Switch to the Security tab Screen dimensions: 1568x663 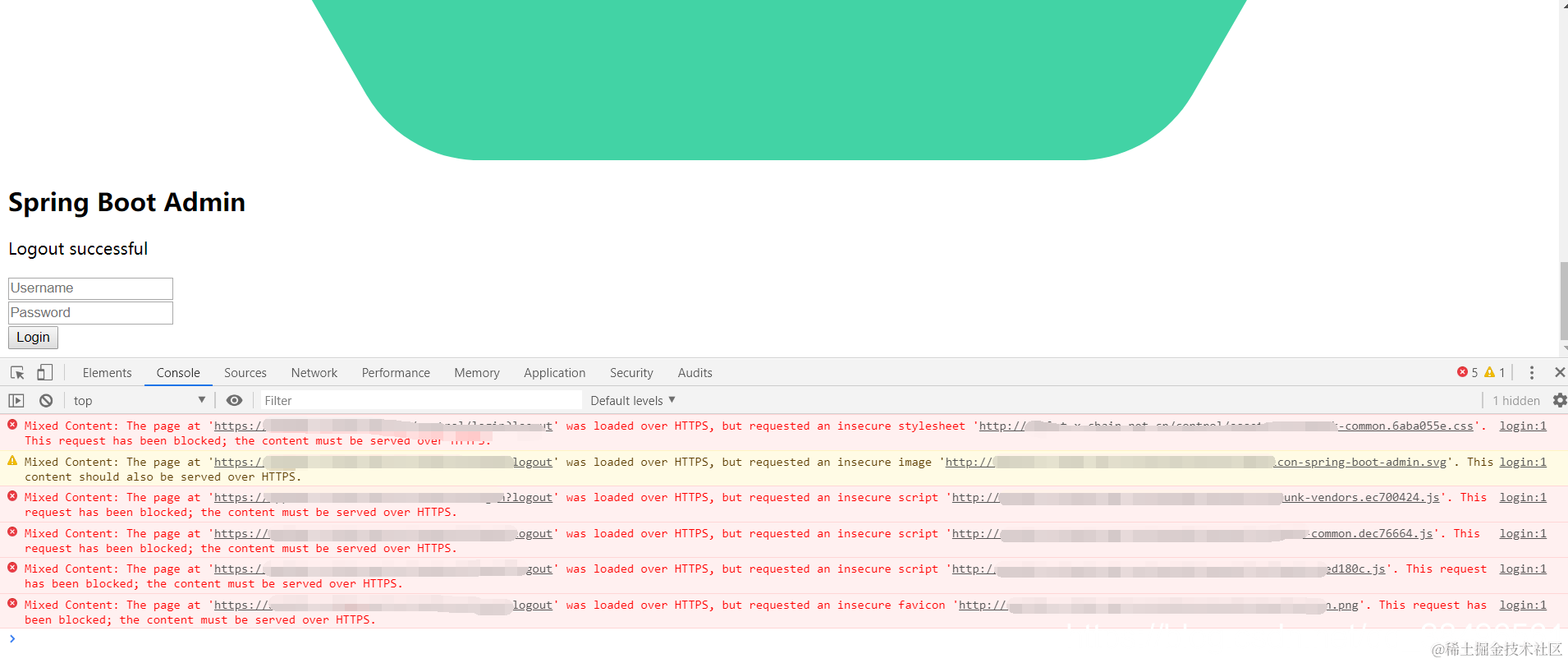point(631,373)
